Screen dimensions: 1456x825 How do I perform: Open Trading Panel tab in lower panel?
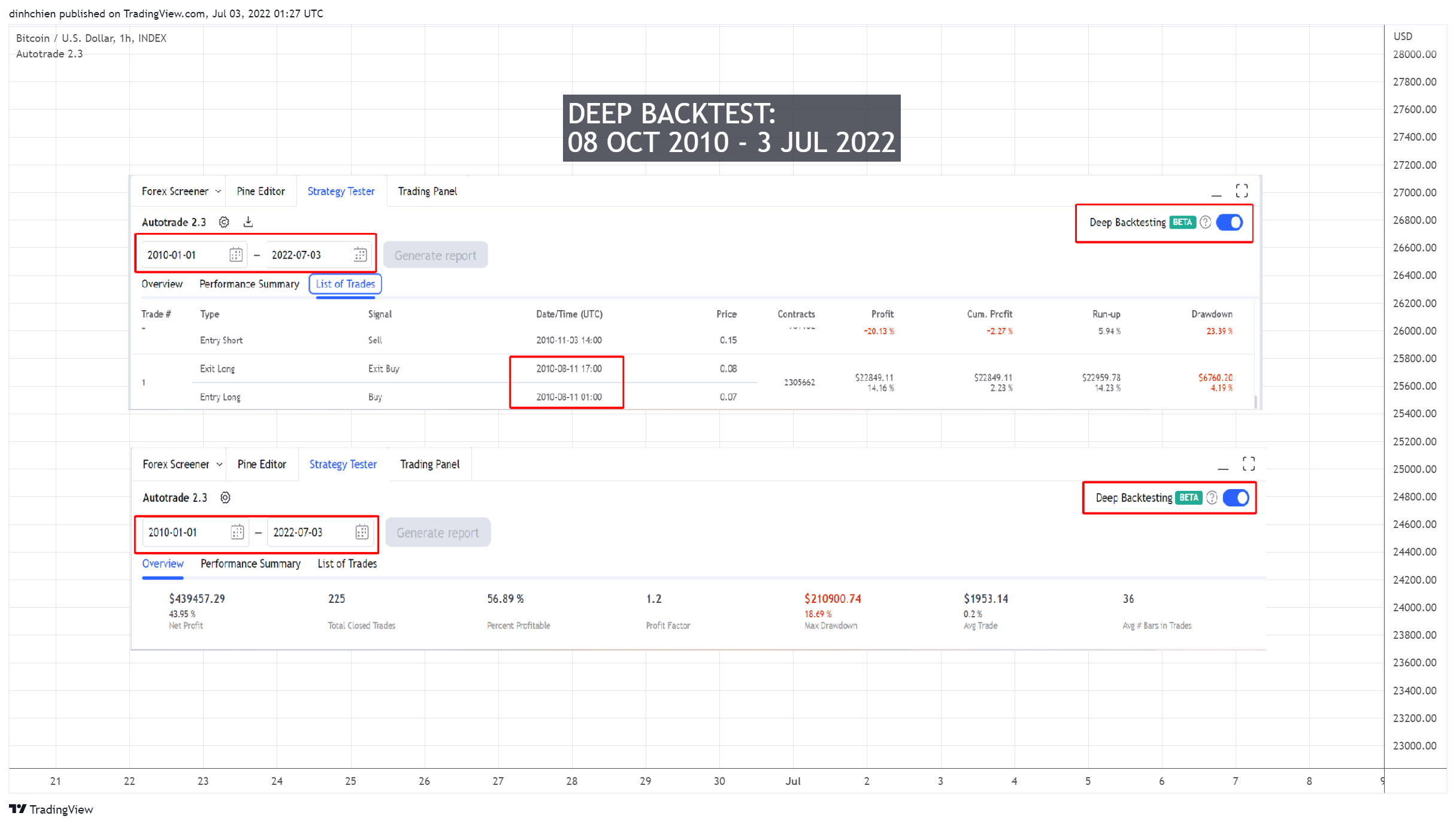coord(430,464)
